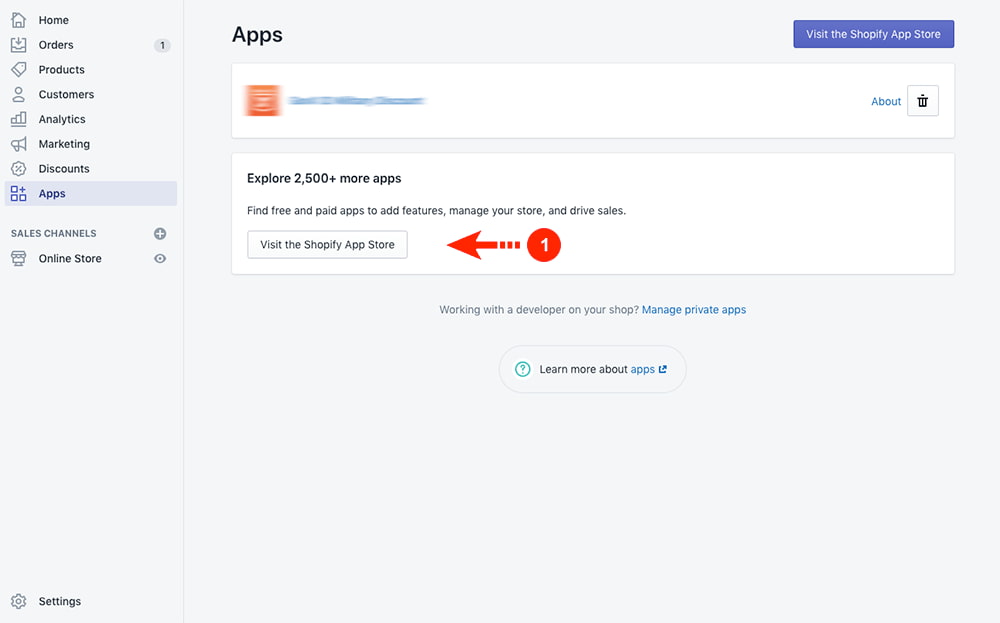
Task: Click the About link for installed app
Action: 885,101
